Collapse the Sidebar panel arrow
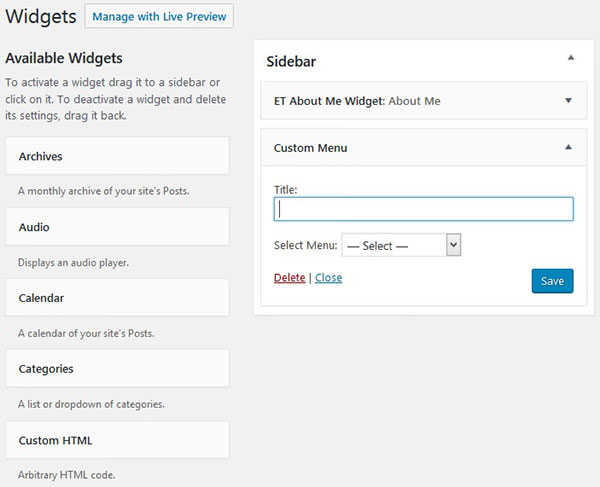This screenshot has width=600, height=487. 571,58
